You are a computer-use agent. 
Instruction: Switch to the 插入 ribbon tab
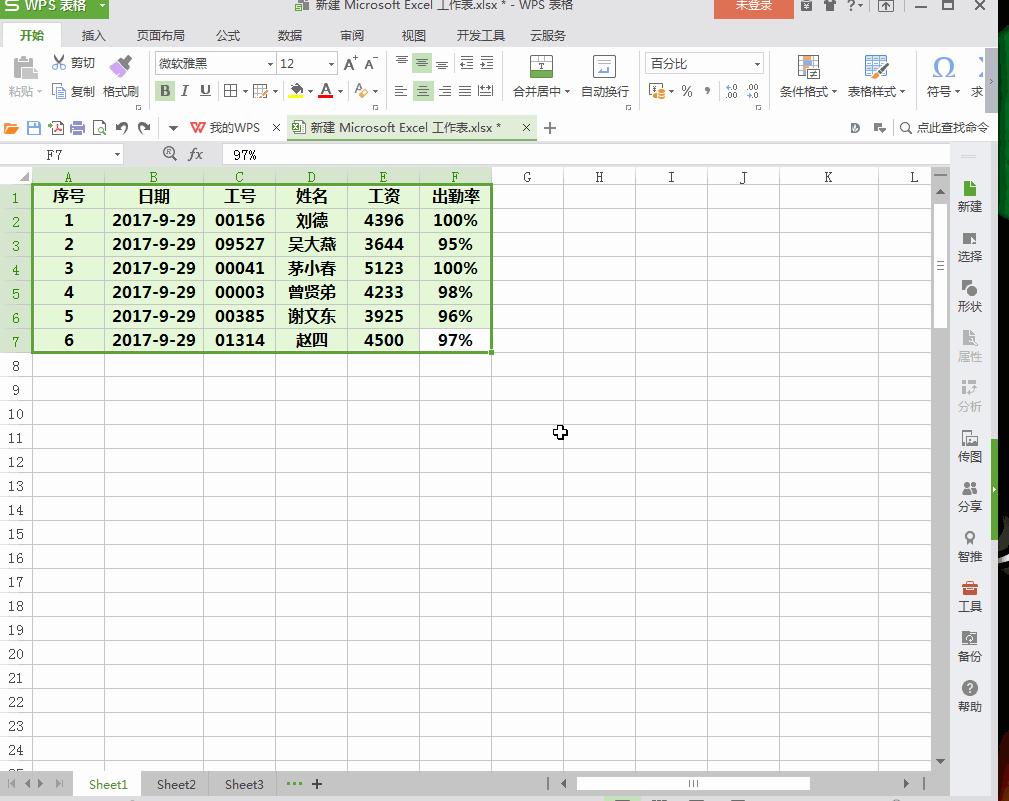tap(93, 35)
